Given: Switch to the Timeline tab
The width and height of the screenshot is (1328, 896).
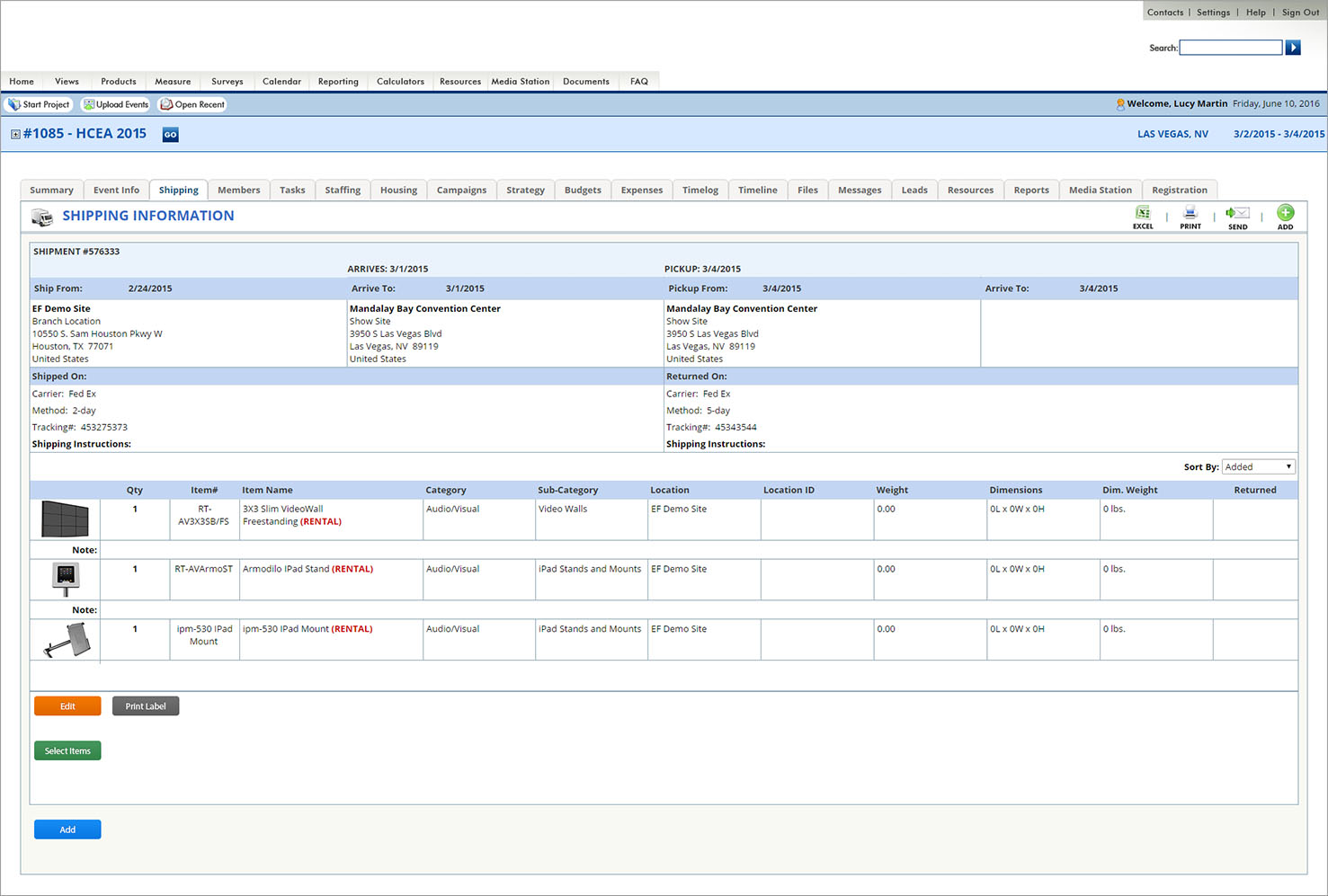Looking at the screenshot, I should point(758,190).
